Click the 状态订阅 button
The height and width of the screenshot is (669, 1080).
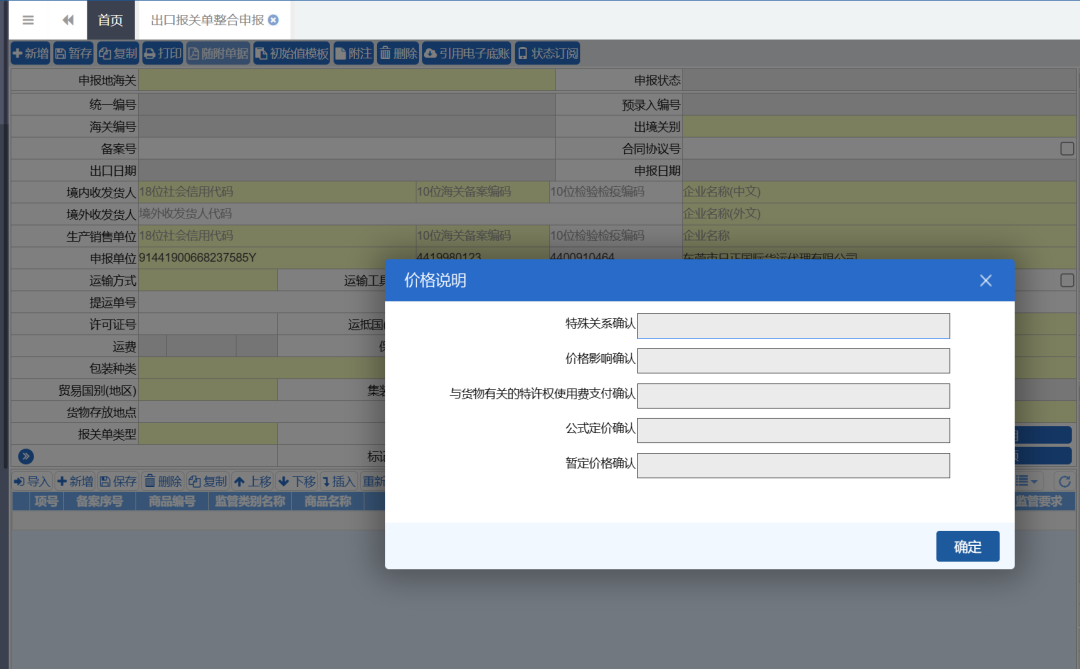pos(547,54)
